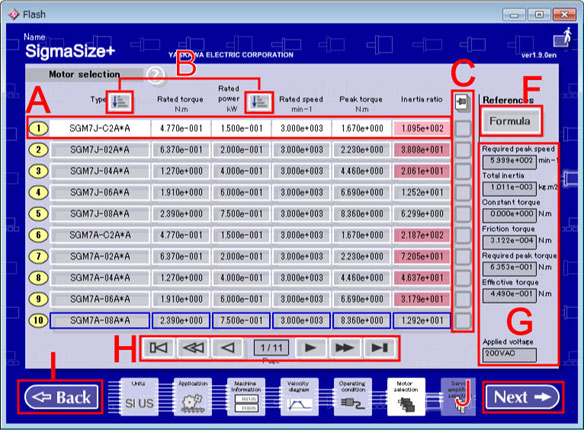Click the Effective torque value field
This screenshot has width=584, height=430.
click(x=510, y=296)
